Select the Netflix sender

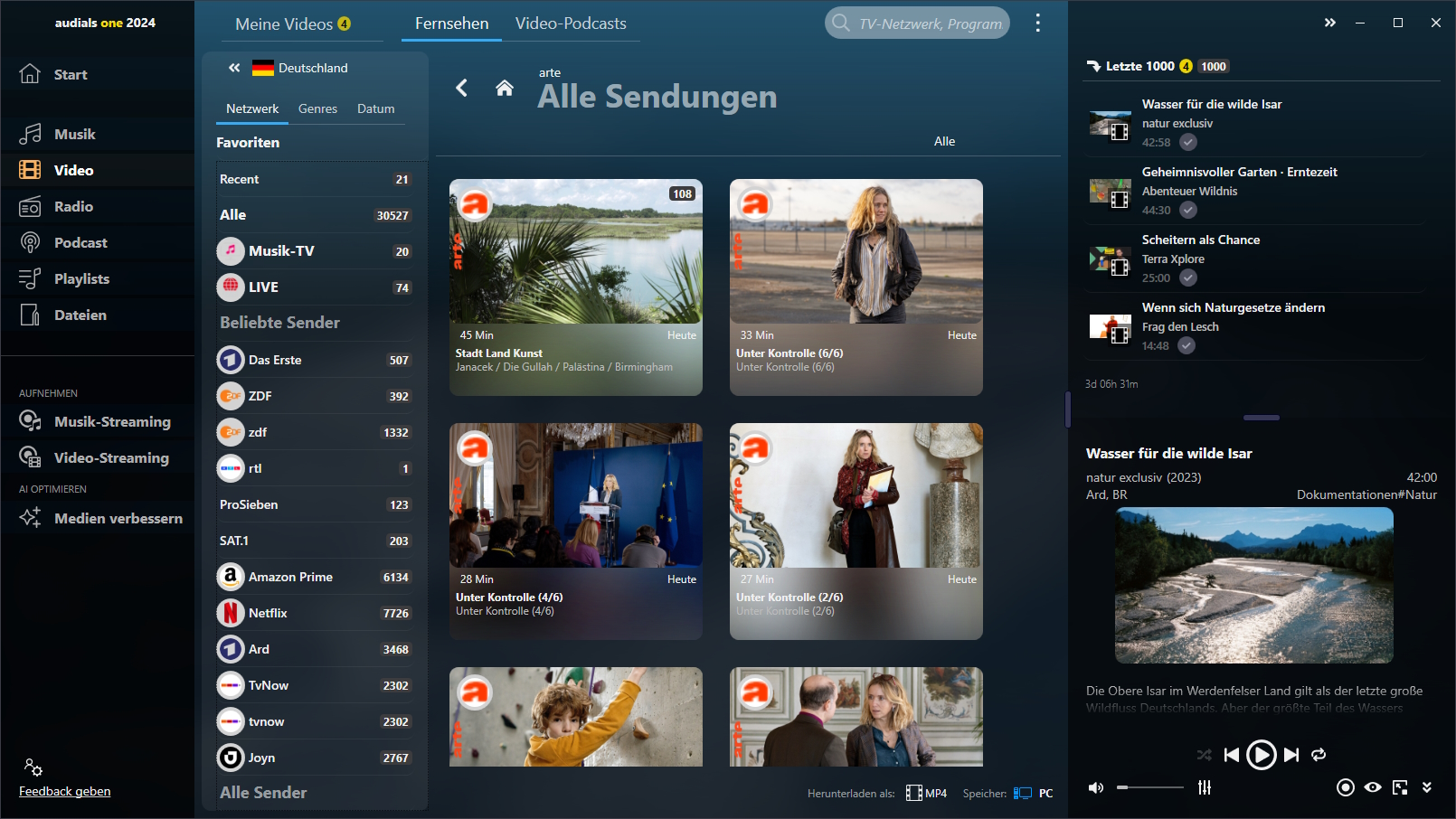point(314,613)
